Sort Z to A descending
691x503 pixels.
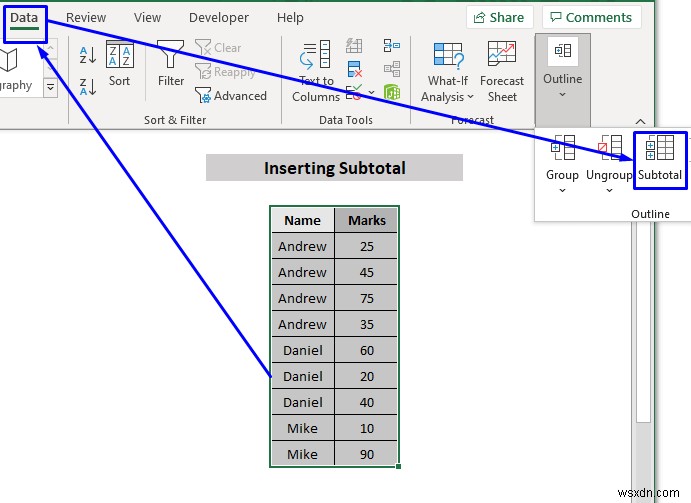pyautogui.click(x=88, y=86)
